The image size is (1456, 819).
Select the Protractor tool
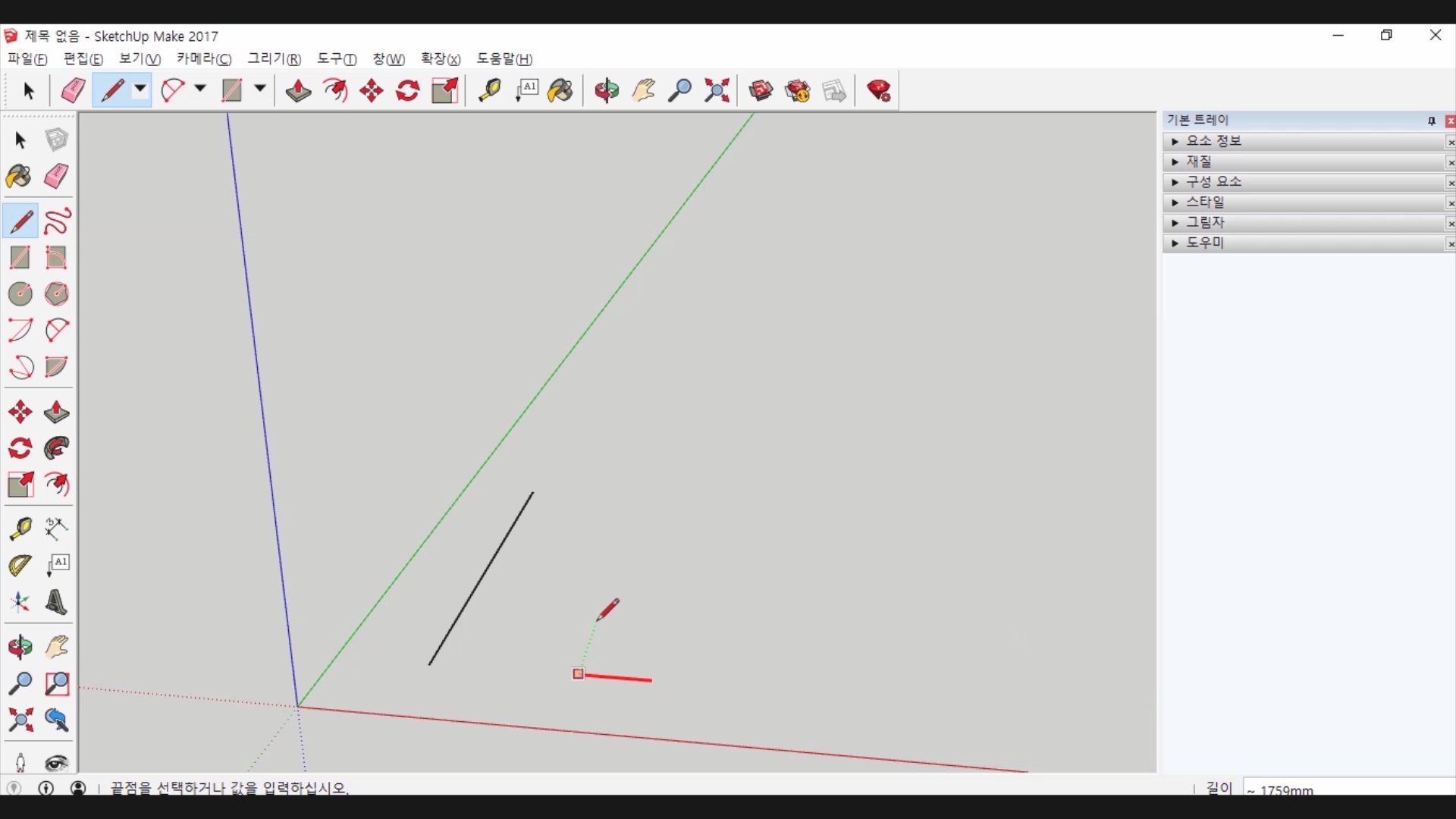pos(20,565)
